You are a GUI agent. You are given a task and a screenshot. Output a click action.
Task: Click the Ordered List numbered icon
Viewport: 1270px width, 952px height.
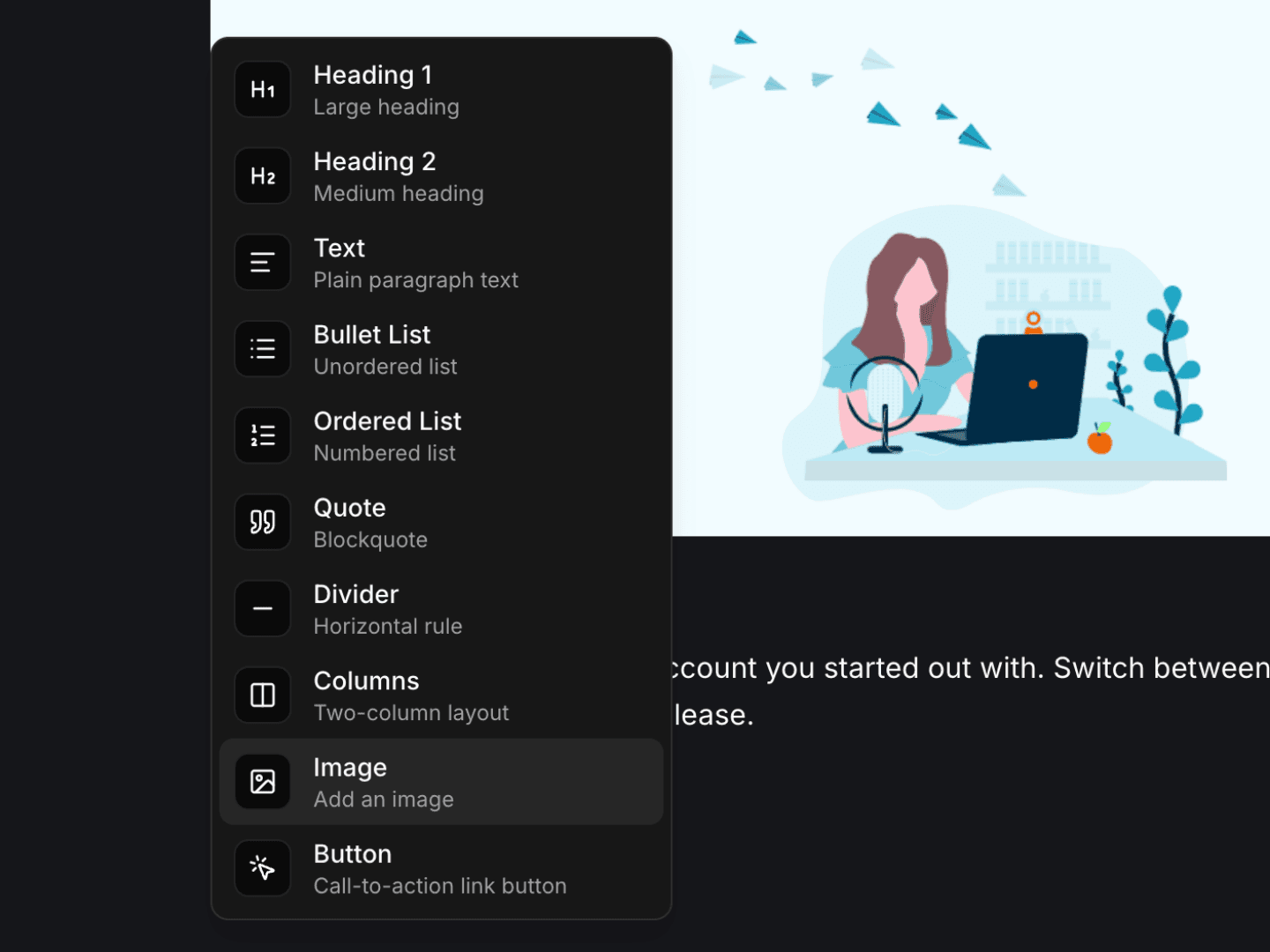pos(263,435)
